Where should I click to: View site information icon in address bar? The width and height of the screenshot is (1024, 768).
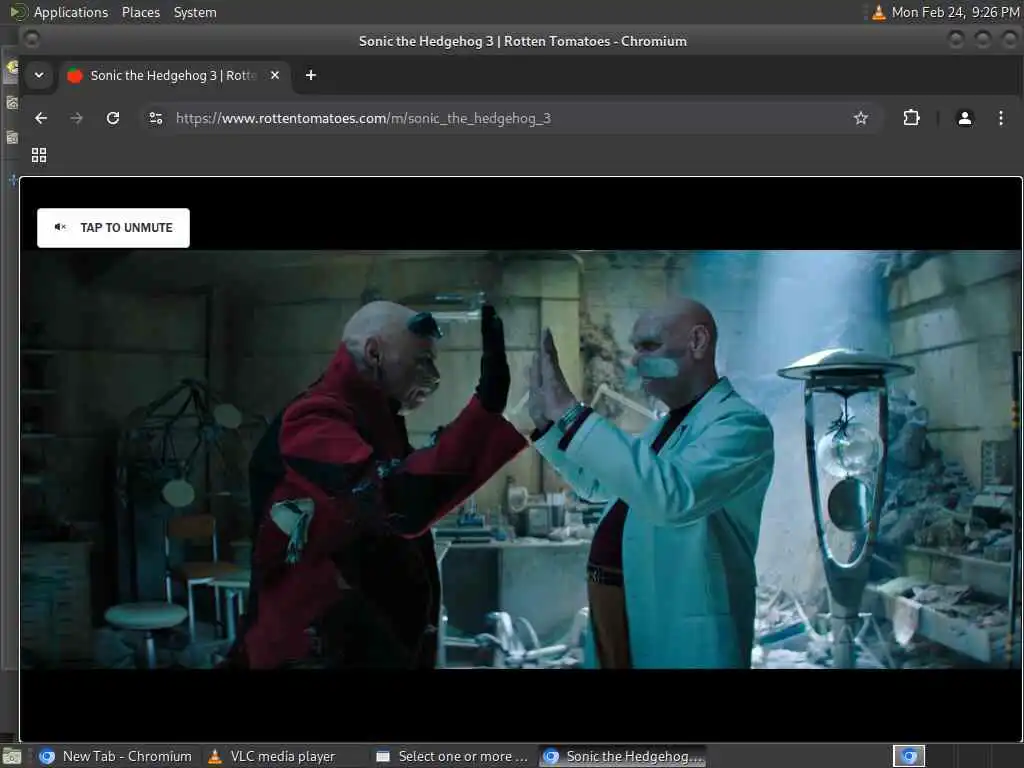click(156, 118)
